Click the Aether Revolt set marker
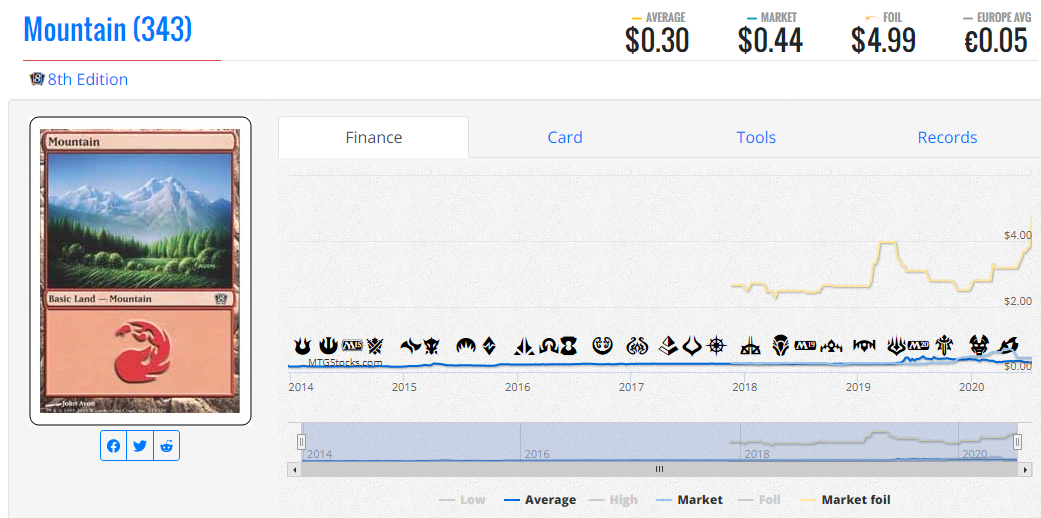Image resolution: width=1041 pixels, height=518 pixels. click(637, 347)
